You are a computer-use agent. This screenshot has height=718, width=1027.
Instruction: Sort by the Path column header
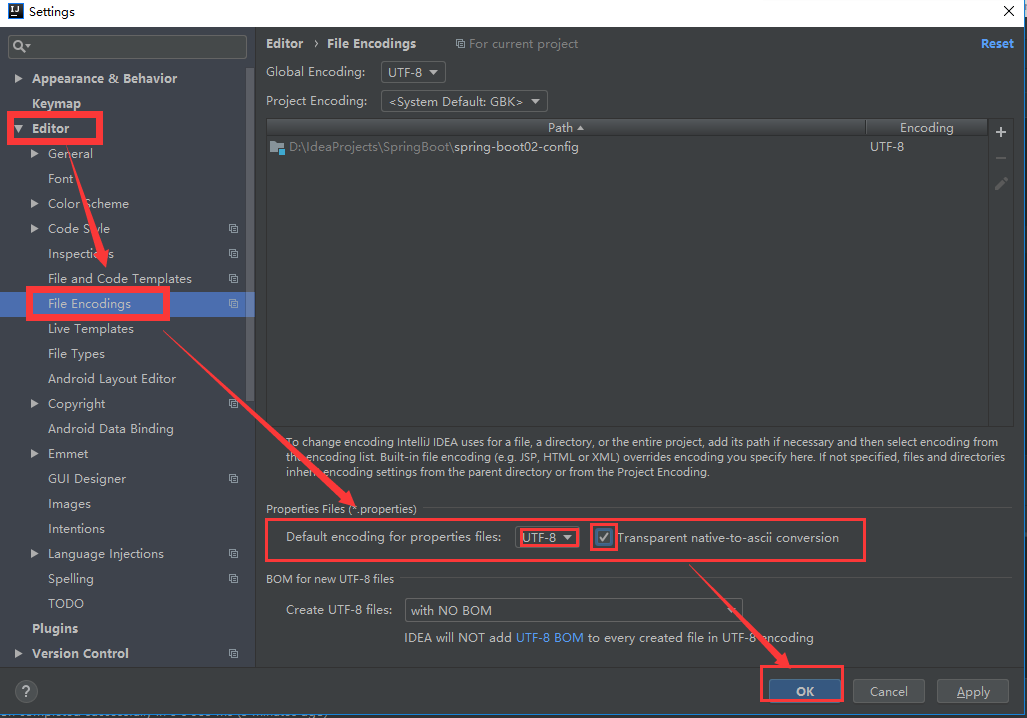566,128
